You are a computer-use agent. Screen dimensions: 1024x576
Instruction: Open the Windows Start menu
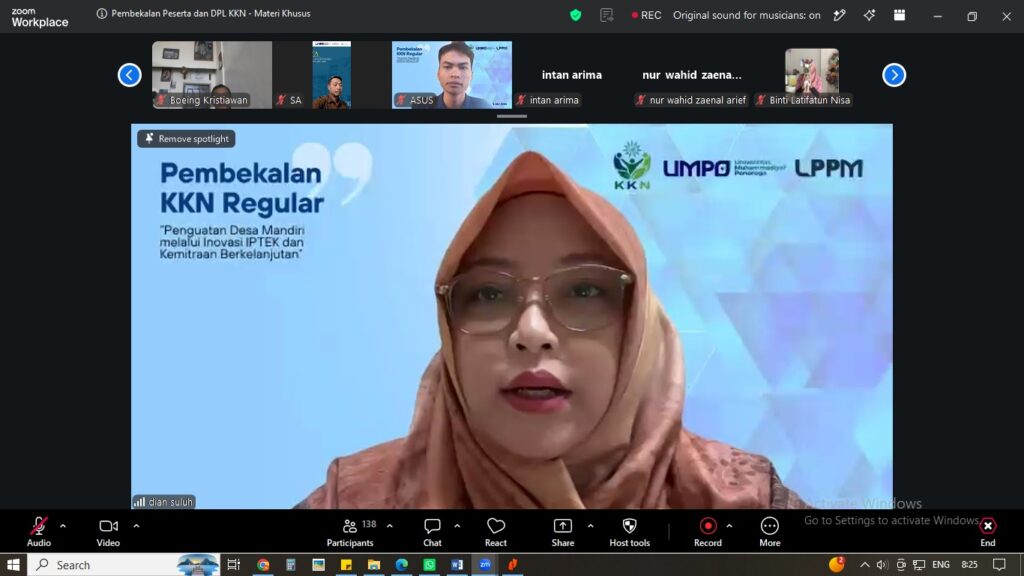click(13, 565)
